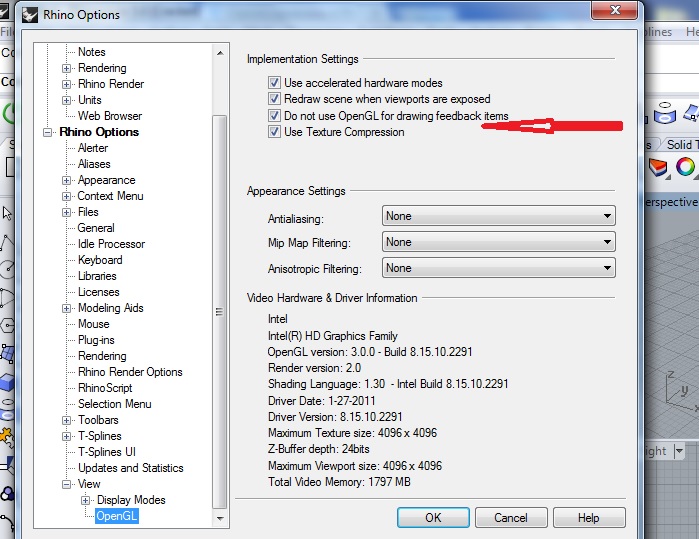Select the gear tool icon in left toolbar
Viewport: 699px width, 539px height.
[x=7, y=436]
